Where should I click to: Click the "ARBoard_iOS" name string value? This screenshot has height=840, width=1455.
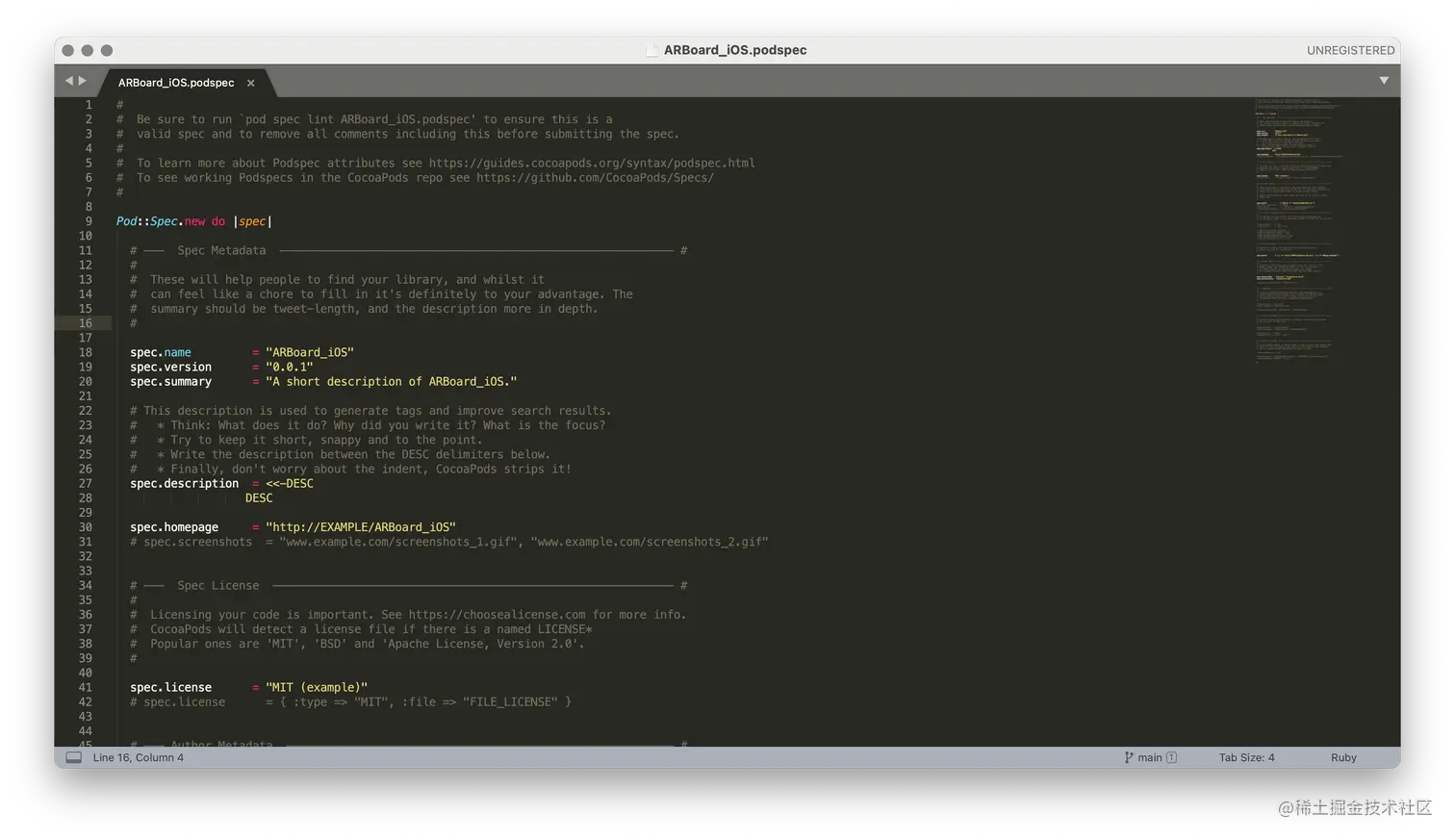310,353
